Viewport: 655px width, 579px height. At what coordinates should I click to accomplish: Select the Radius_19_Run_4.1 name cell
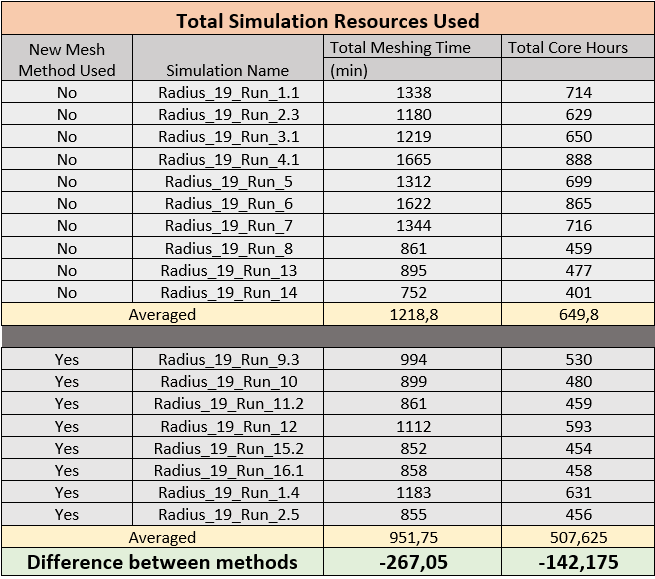228,159
